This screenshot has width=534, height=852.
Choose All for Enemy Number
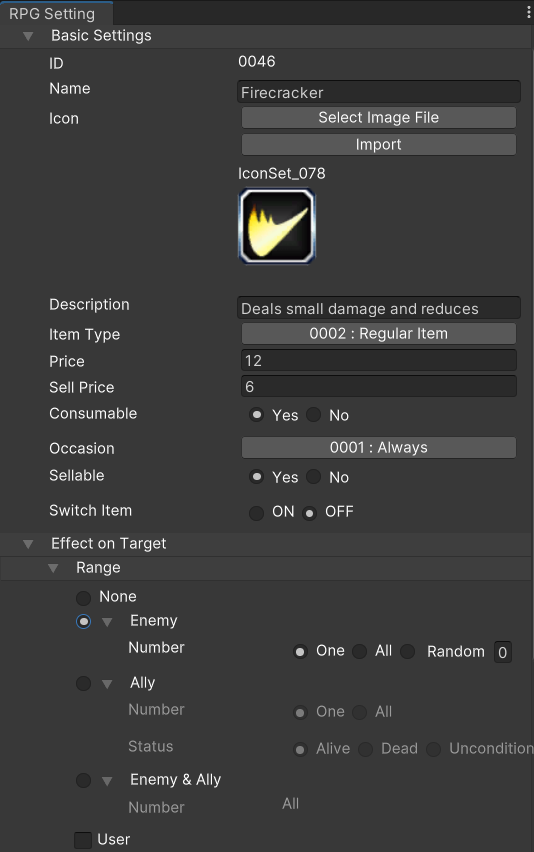(360, 651)
